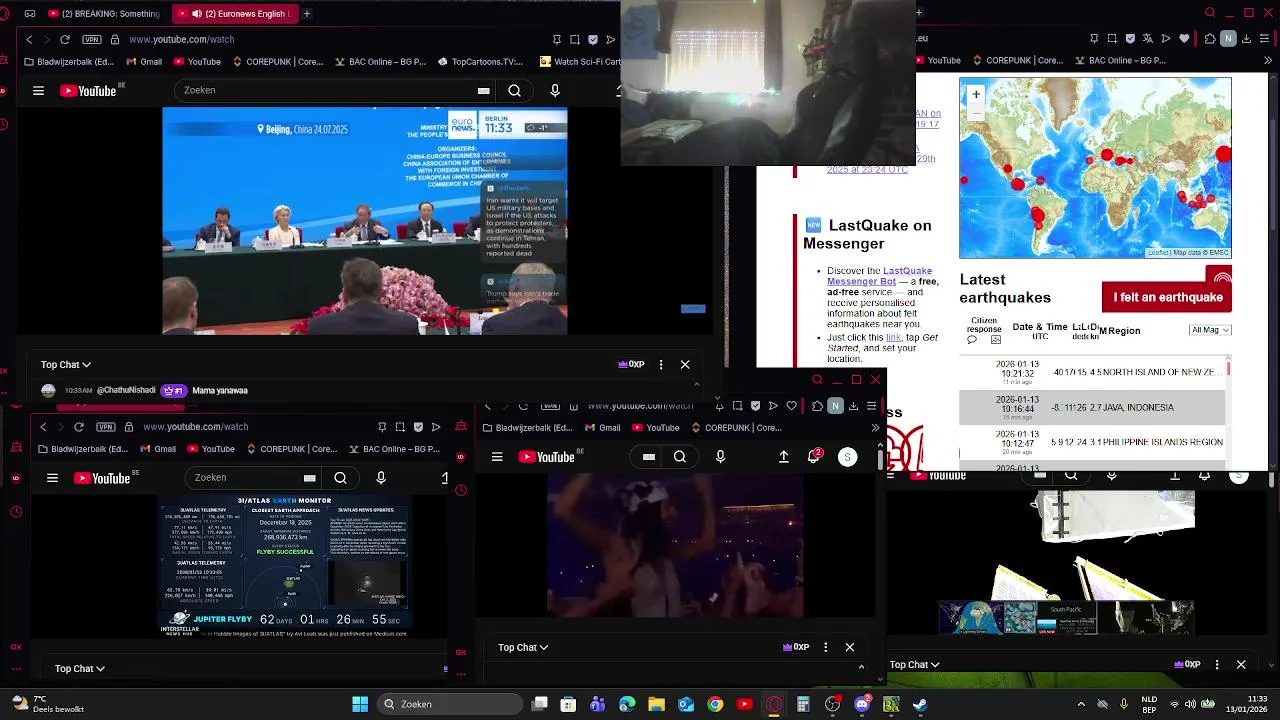1280x720 pixels.
Task: Click voice search microphone in the Euronews window
Action: [555, 91]
